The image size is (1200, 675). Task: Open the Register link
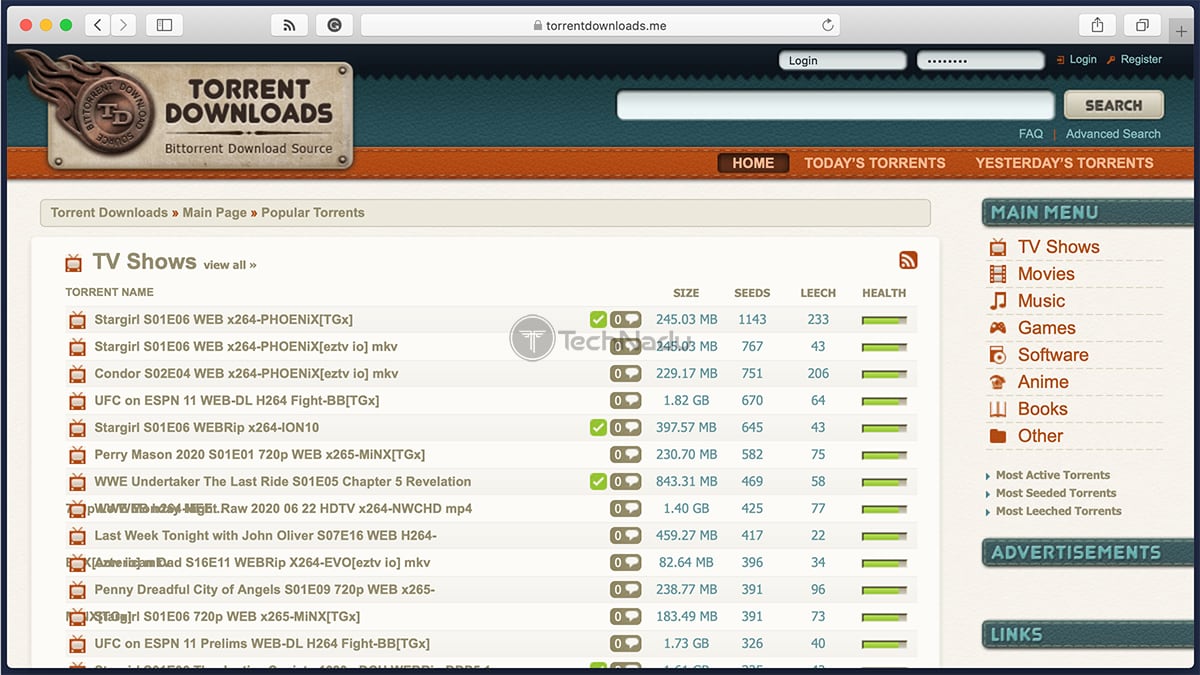pyautogui.click(x=1141, y=60)
